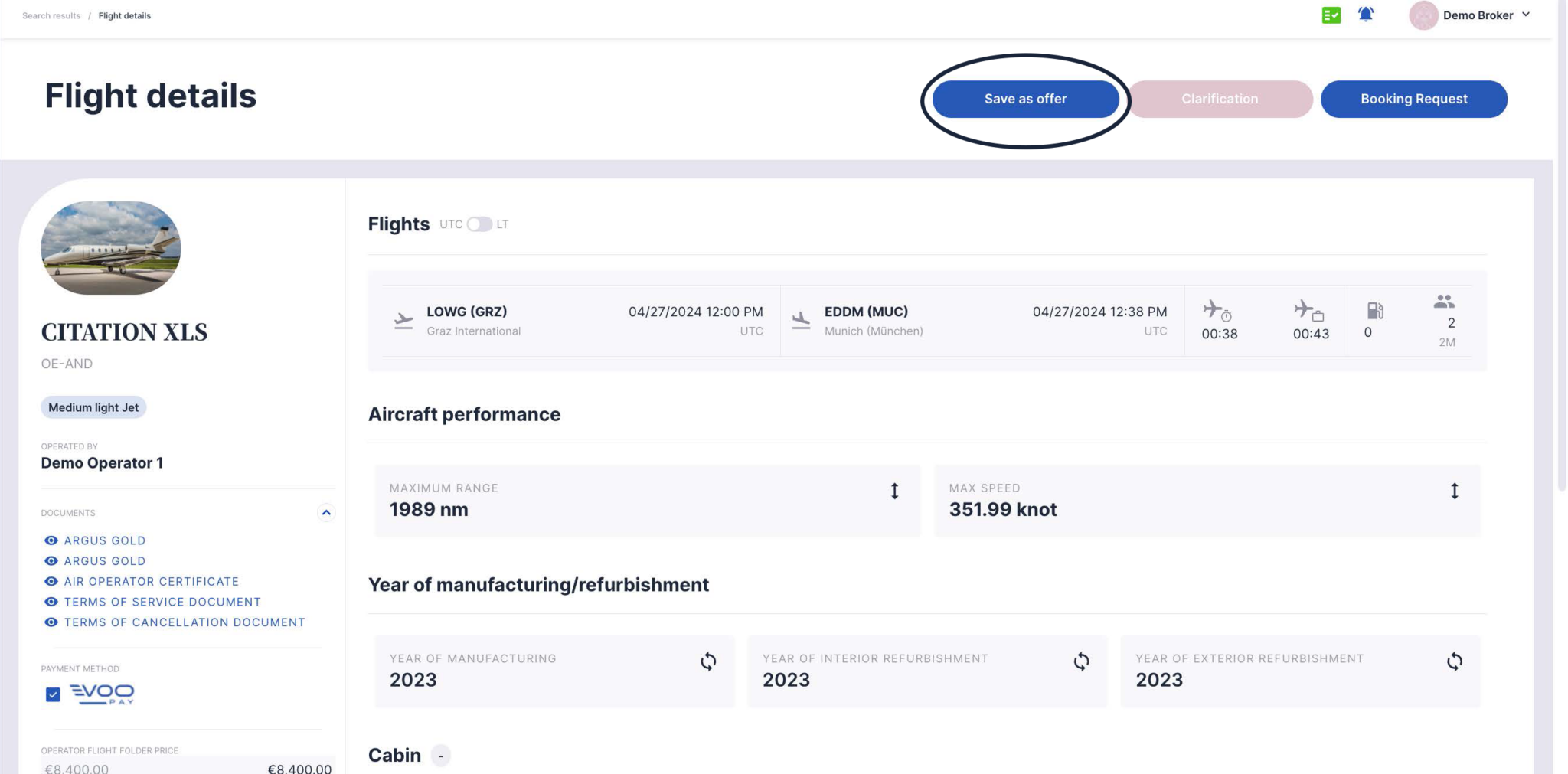Open AIR OPERATOR CERTIFICATE link

point(152,582)
